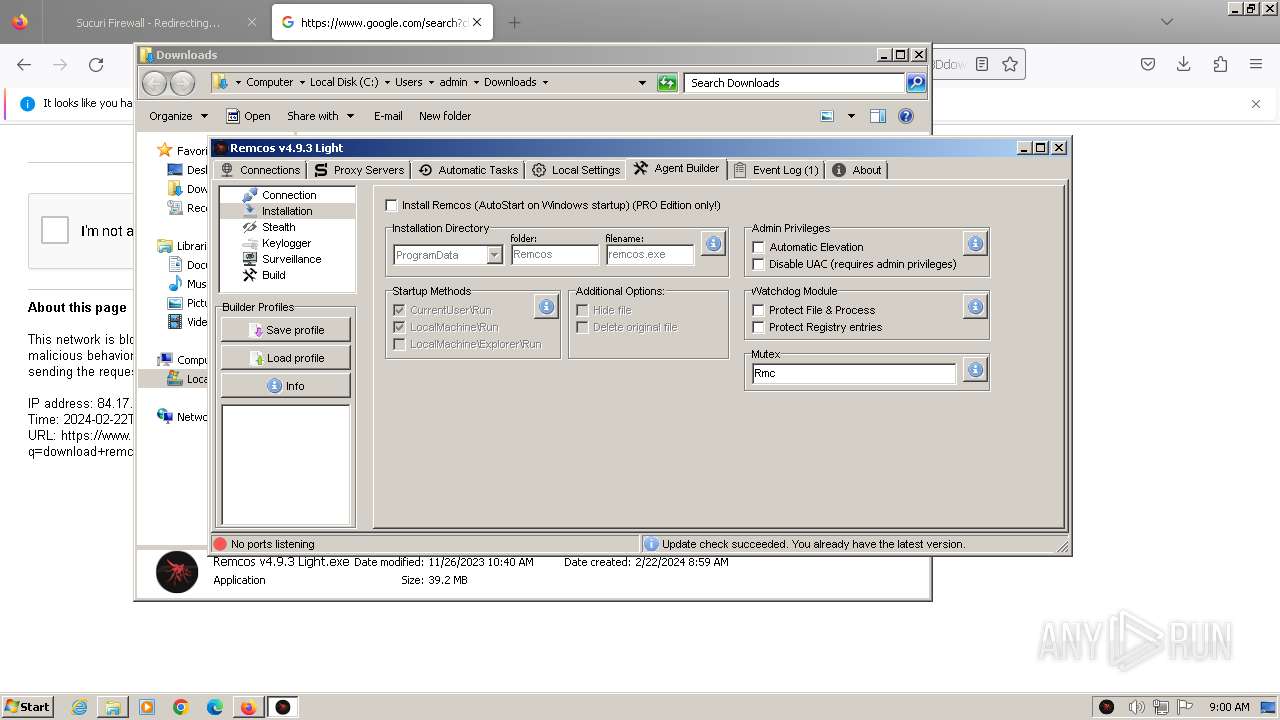Click the red no-ports-listening status icon
Screen dimensions: 1280x720
tap(220, 544)
